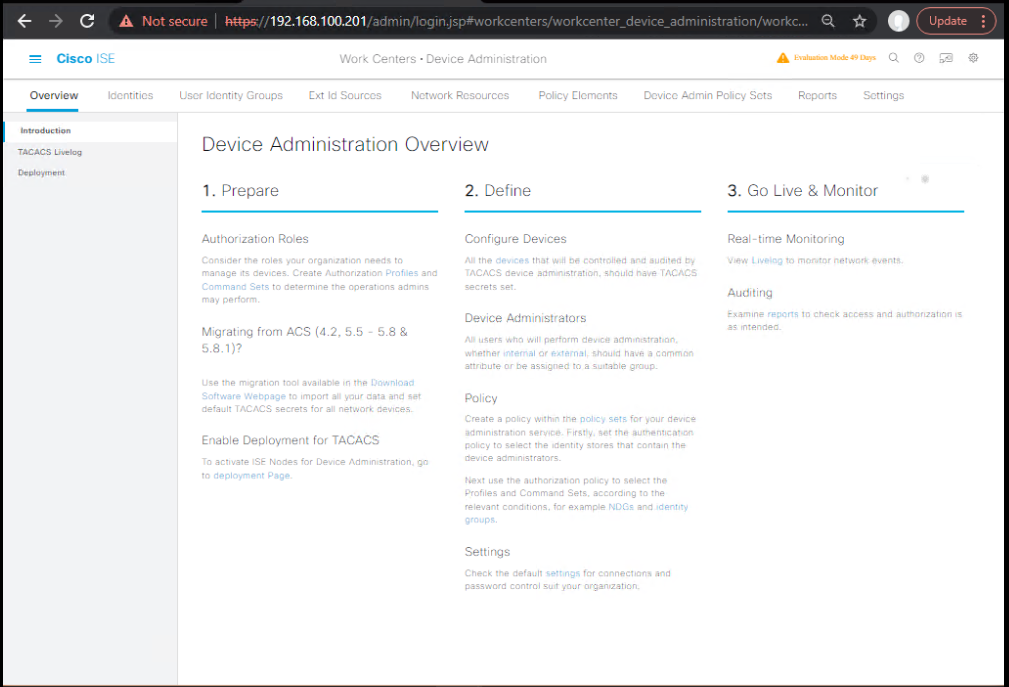This screenshot has width=1009, height=687.
Task: Switch to Policy Elements tab
Action: tap(578, 95)
